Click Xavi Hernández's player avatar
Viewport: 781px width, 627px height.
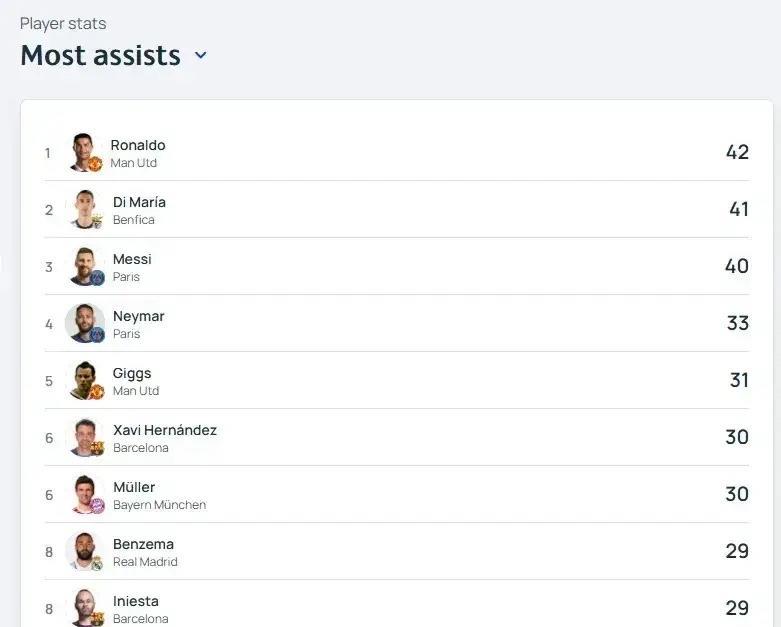(85, 437)
